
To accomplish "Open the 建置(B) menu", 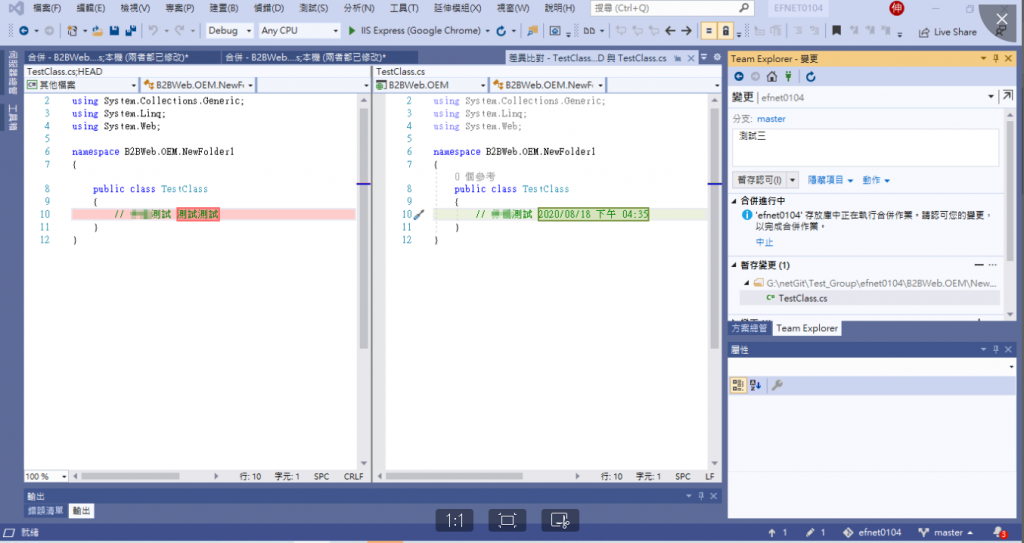I will [x=224, y=8].
